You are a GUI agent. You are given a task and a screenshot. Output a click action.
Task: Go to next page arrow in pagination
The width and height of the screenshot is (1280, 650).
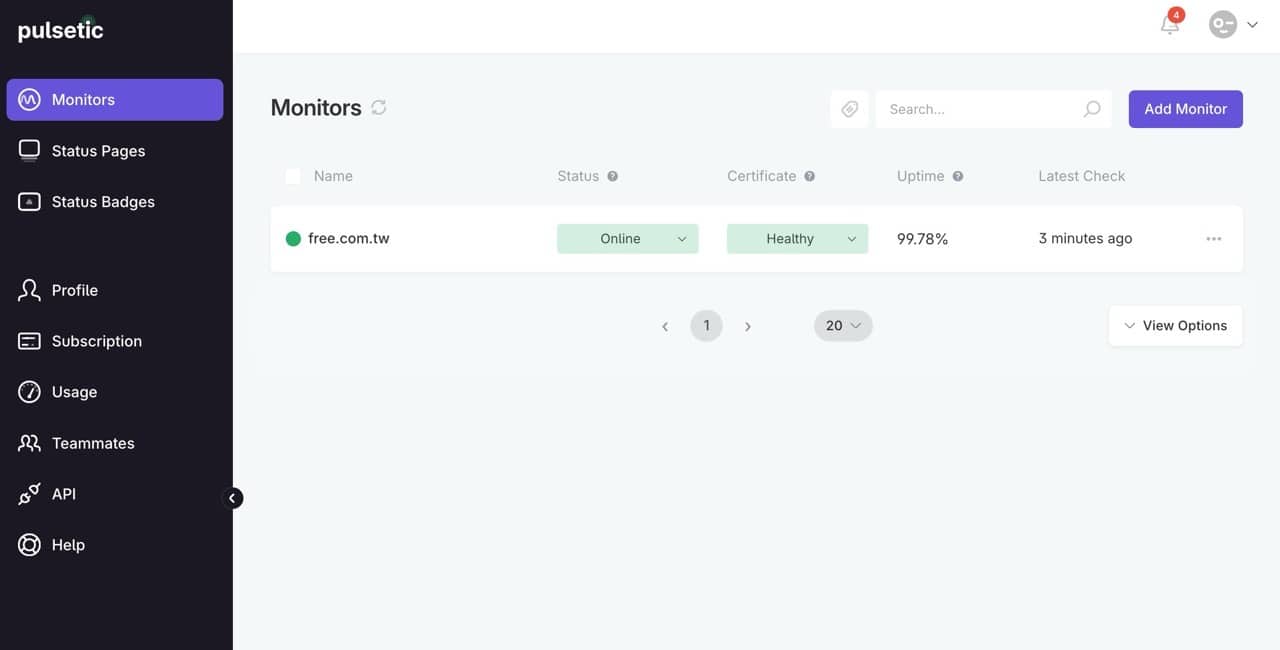pos(748,326)
